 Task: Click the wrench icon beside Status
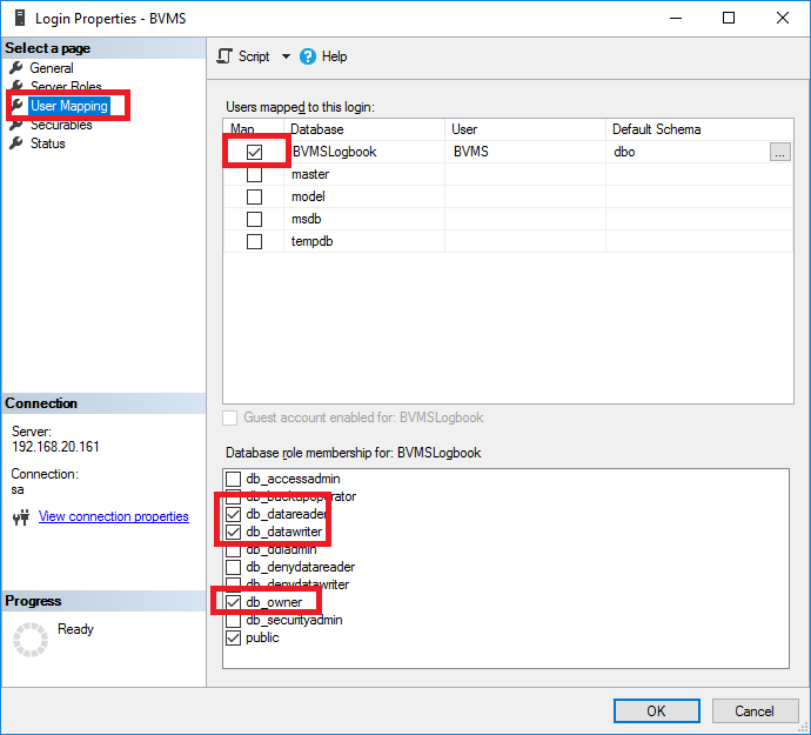point(16,143)
